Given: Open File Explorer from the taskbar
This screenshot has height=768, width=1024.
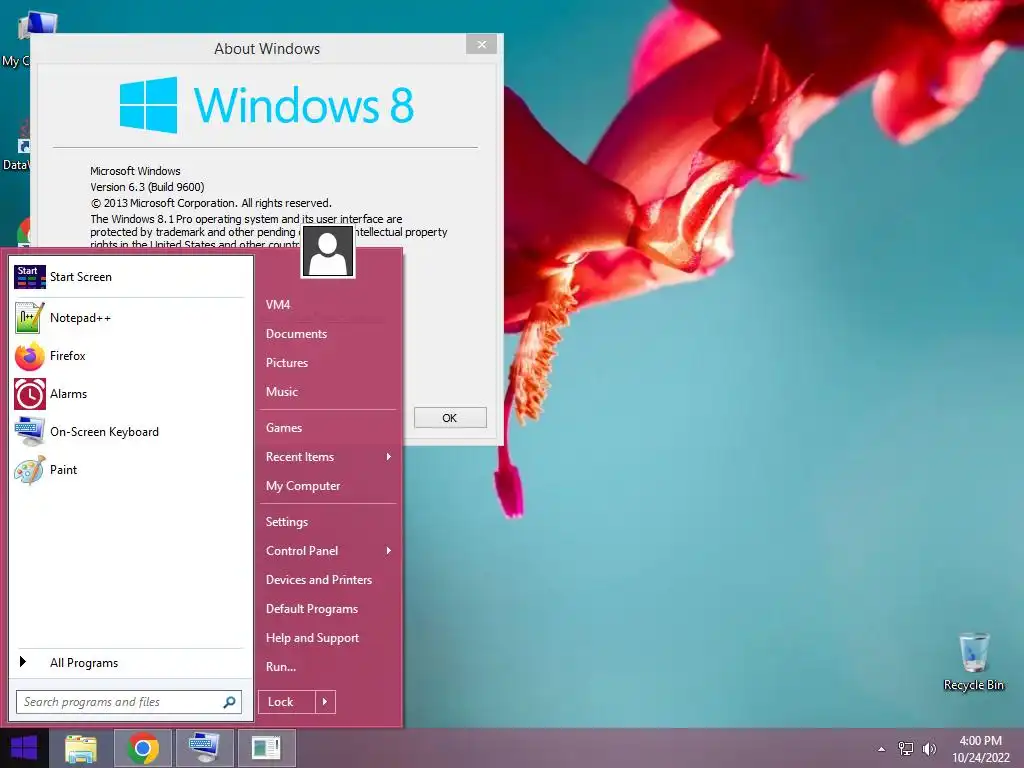Looking at the screenshot, I should [81, 748].
